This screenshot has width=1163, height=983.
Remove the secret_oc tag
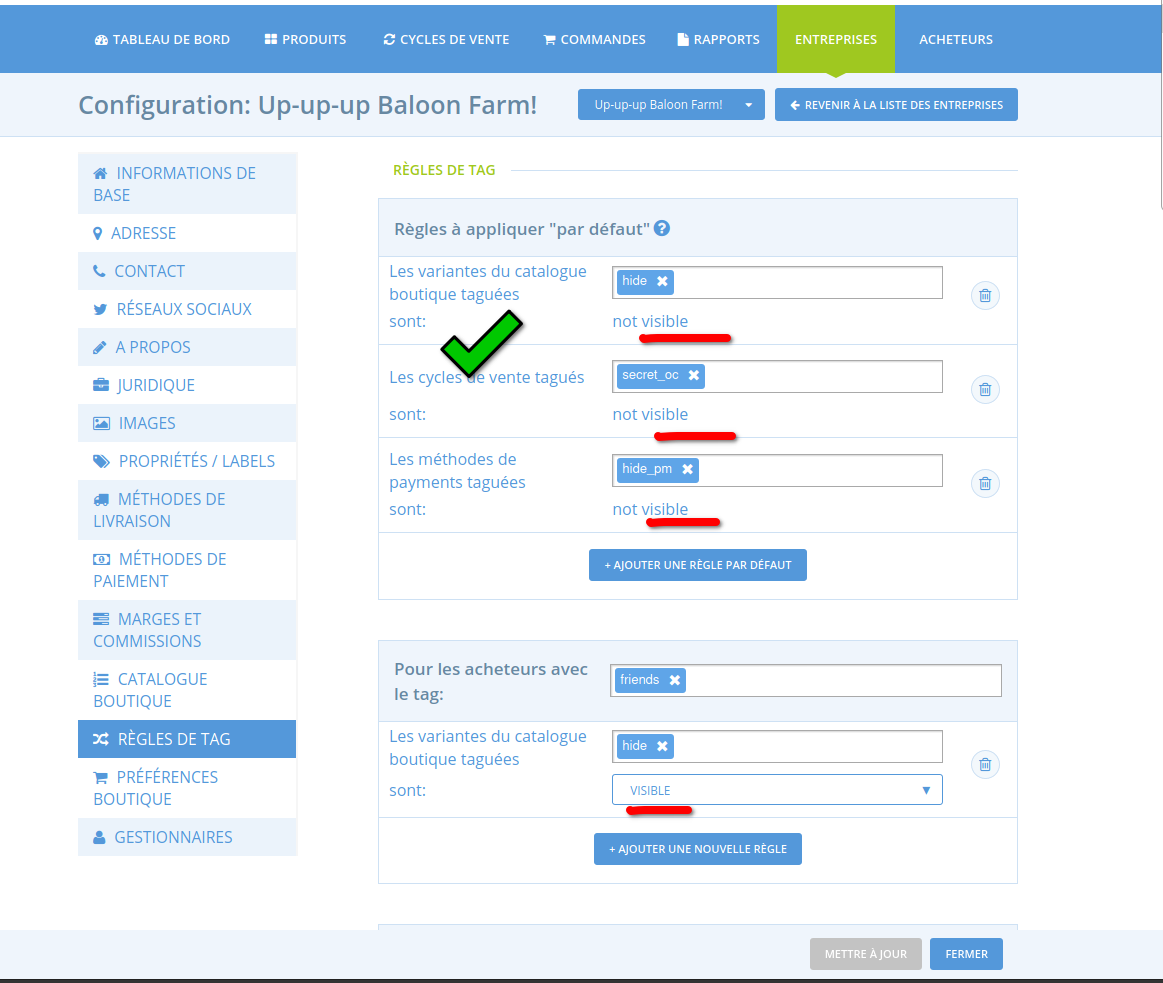(693, 375)
